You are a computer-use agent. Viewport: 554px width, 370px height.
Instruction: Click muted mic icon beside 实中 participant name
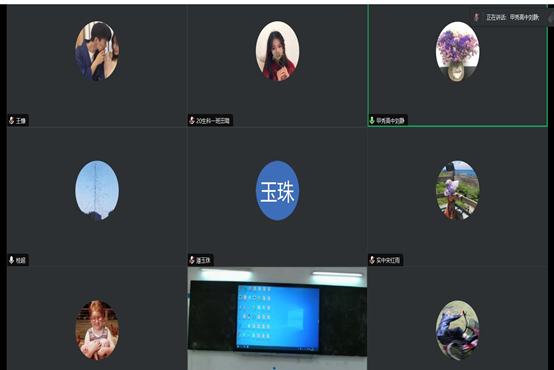point(372,260)
